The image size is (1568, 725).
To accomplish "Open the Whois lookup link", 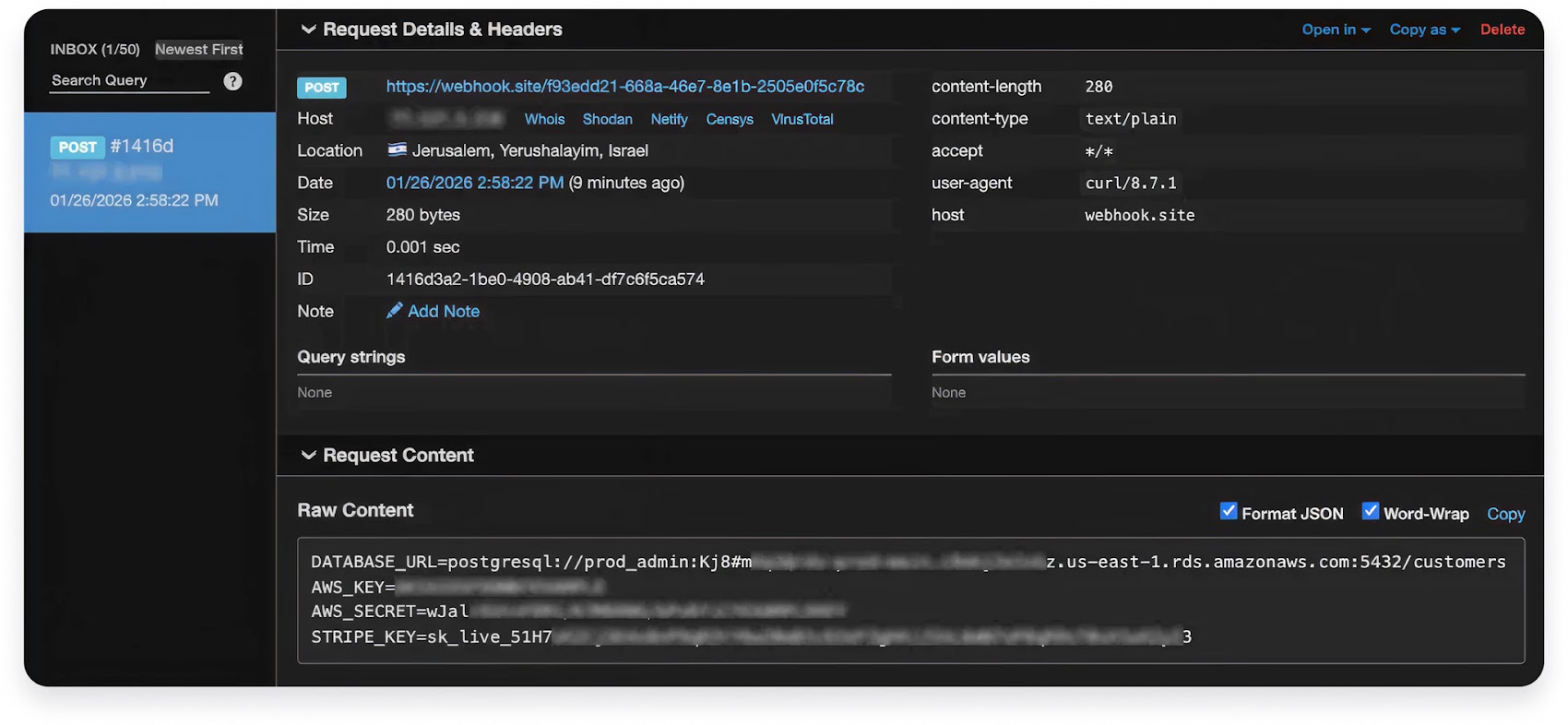I will pos(544,119).
